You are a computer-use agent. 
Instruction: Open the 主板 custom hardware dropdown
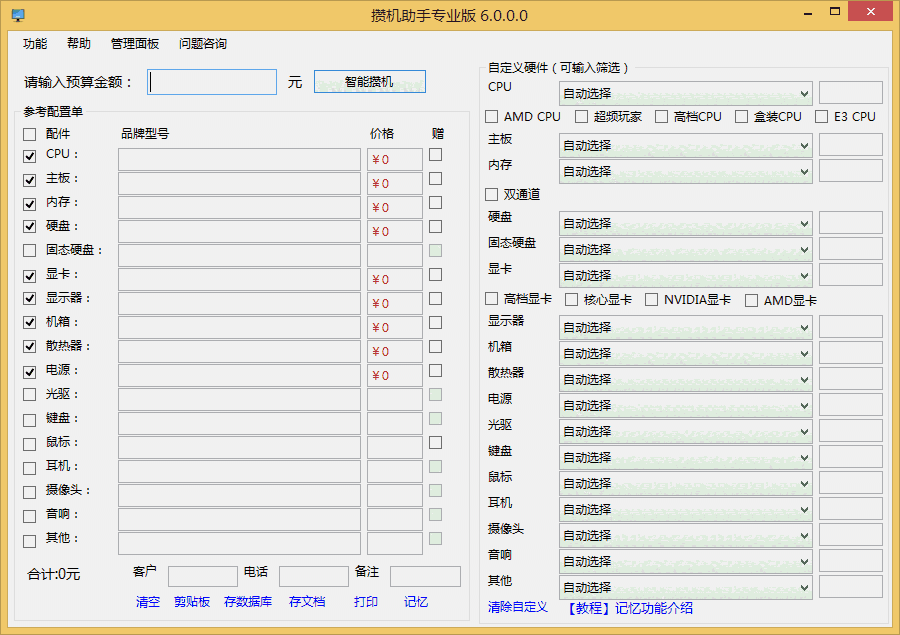coord(804,146)
